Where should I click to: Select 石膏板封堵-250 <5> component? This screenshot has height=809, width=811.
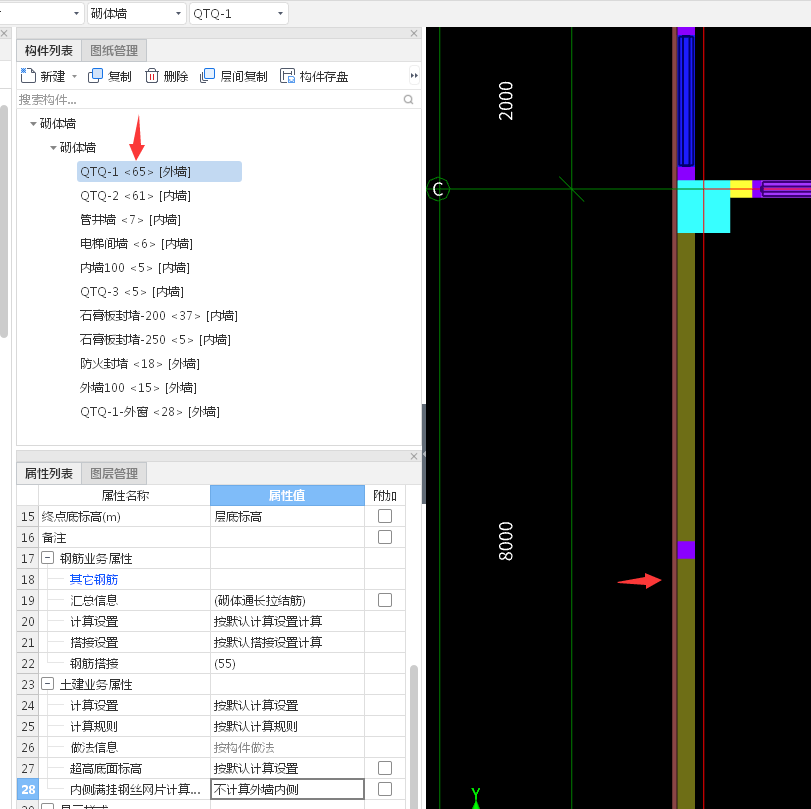tap(155, 340)
